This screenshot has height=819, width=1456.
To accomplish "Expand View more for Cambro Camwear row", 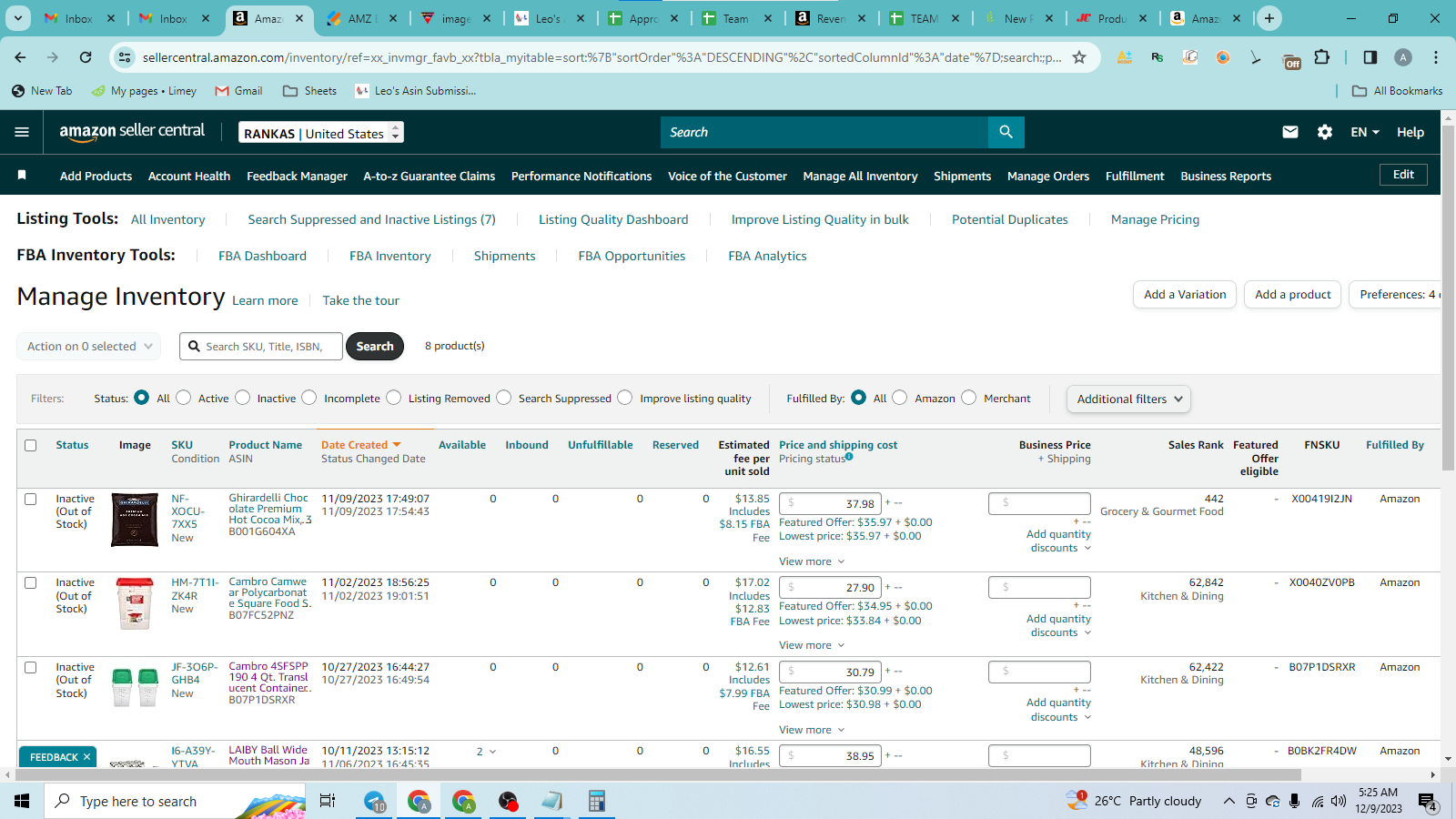I will point(812,645).
